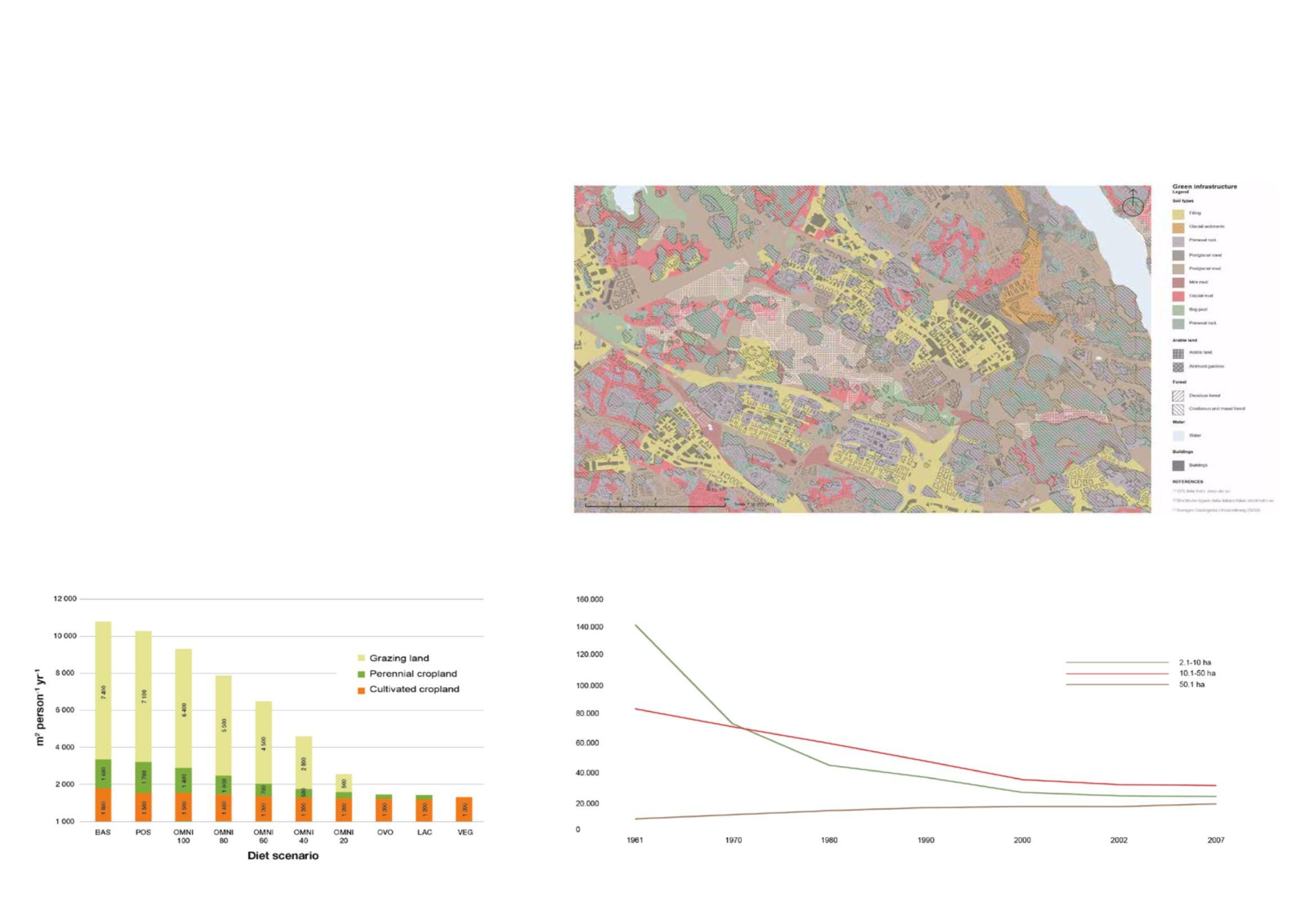Click the Water legend light-blue square

(1178, 436)
